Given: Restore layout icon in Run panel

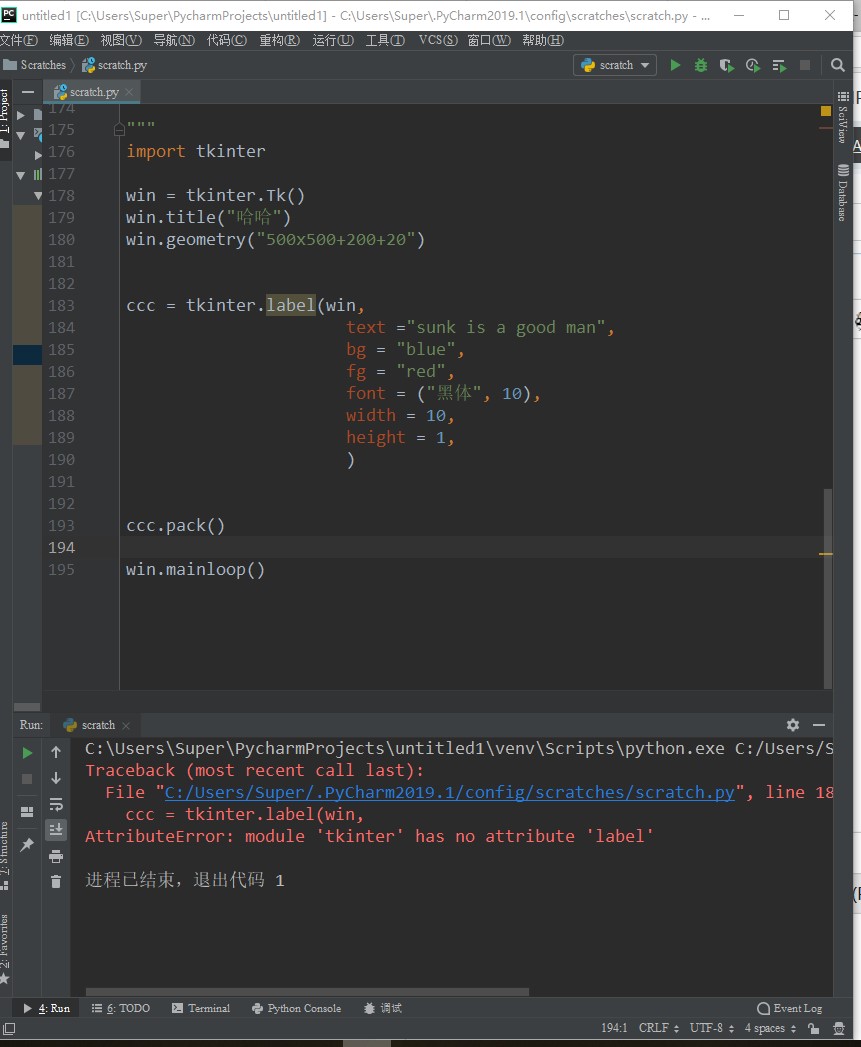Looking at the screenshot, I should 27,812.
